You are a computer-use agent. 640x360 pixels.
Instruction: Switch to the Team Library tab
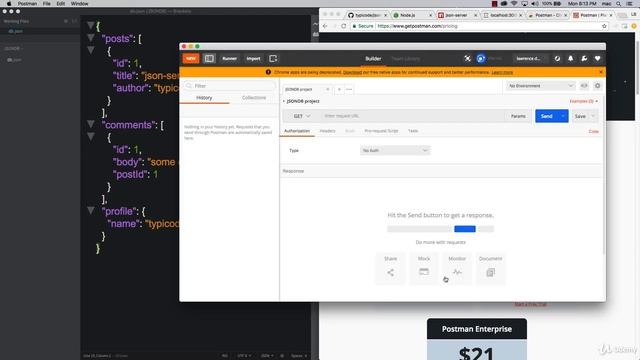(405, 59)
